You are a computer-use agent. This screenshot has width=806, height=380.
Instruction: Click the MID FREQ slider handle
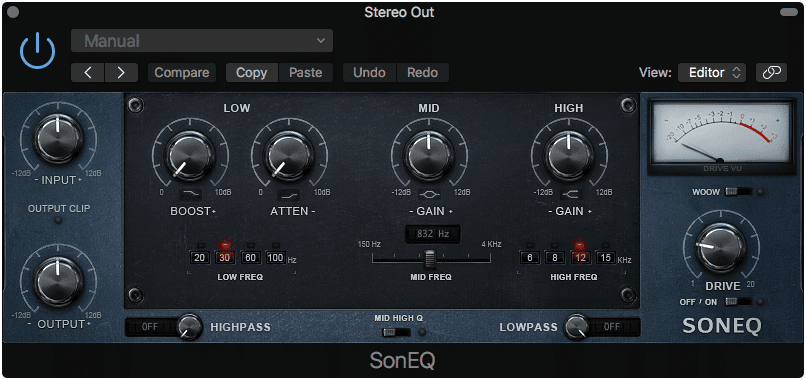(x=430, y=259)
